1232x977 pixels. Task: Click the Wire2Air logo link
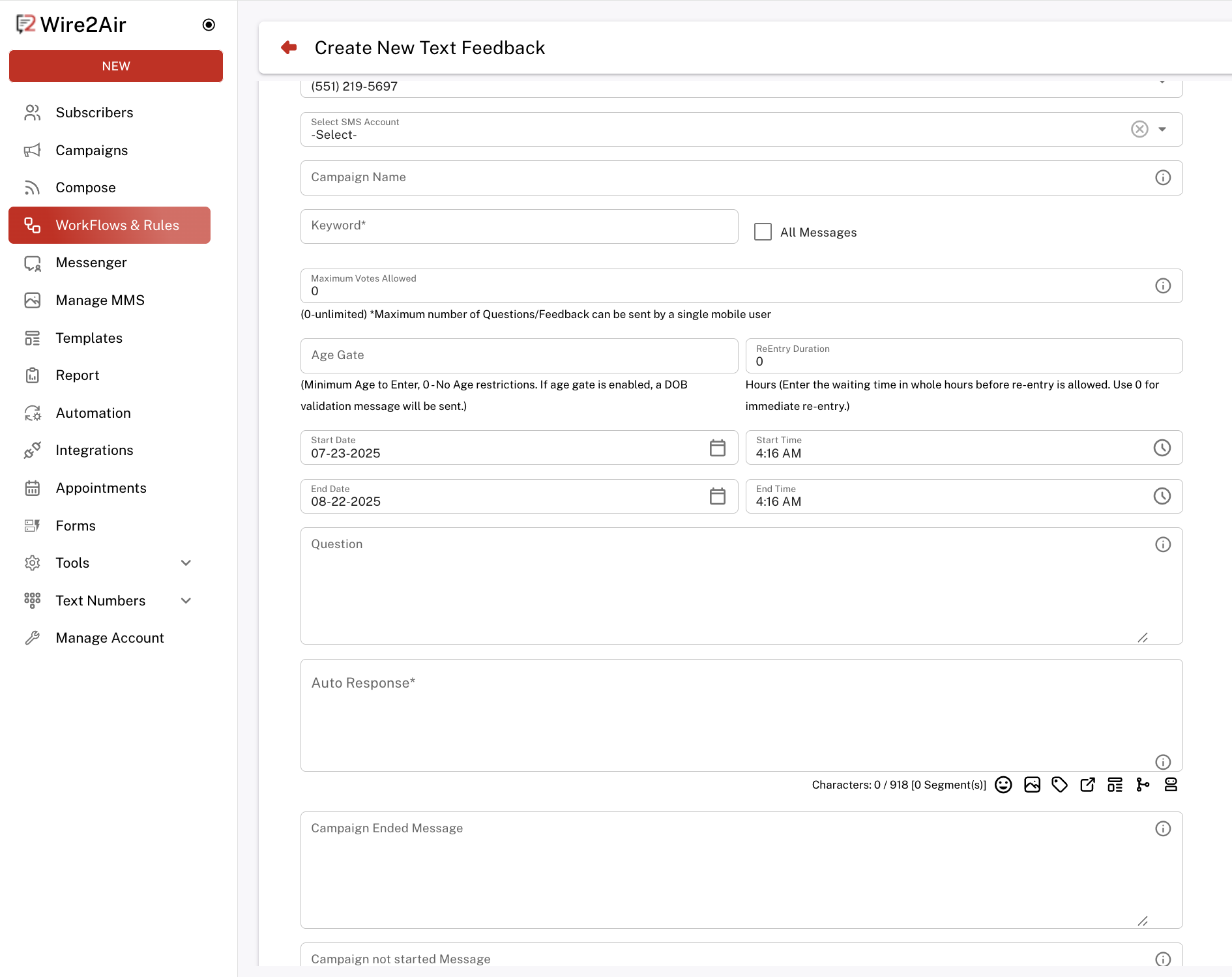pyautogui.click(x=72, y=25)
